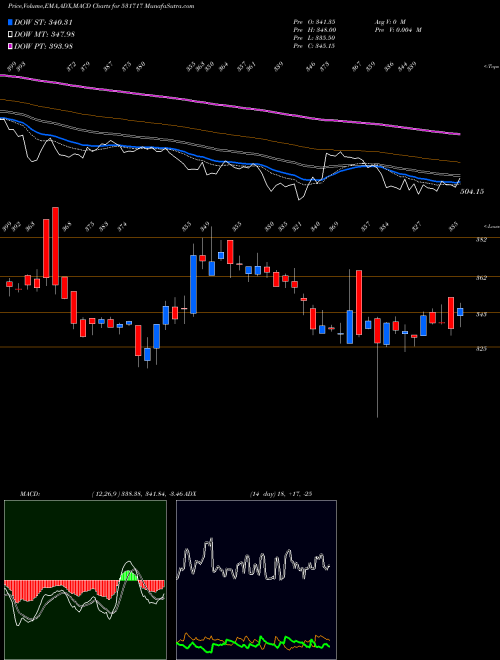Click the thick green line in ADX panel
Screen dimensions: 500x660
pyautogui.click(x=254, y=642)
